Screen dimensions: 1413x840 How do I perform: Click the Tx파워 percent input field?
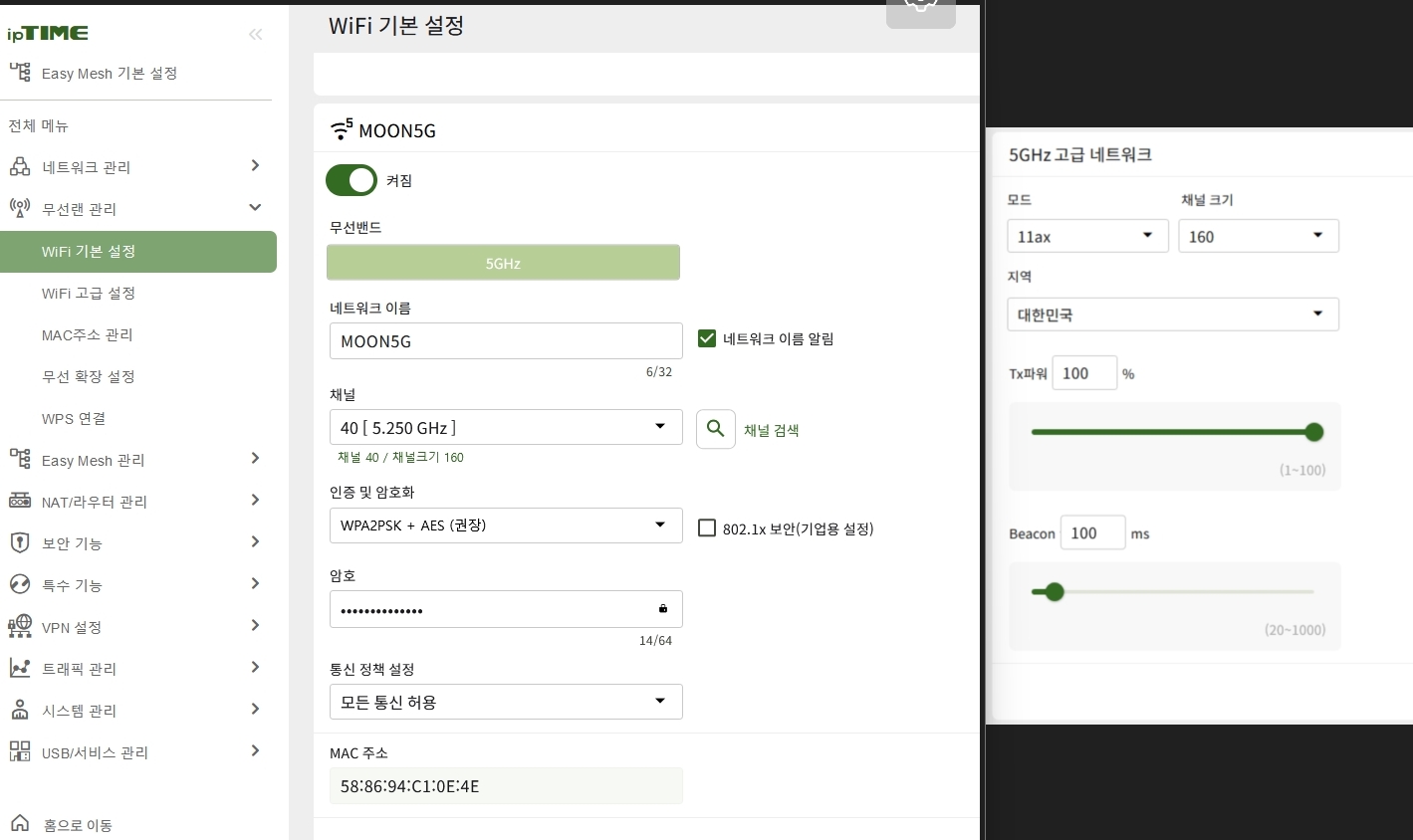(1084, 373)
